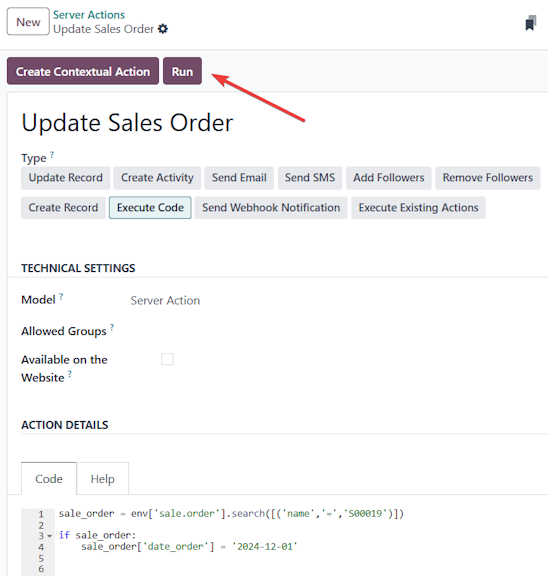Click the bookmark icon at top right
Image resolution: width=548 pixels, height=576 pixels.
click(x=531, y=23)
